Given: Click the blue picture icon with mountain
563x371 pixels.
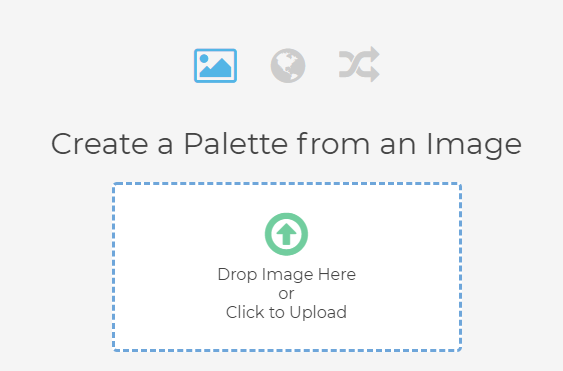Looking at the screenshot, I should (215, 66).
